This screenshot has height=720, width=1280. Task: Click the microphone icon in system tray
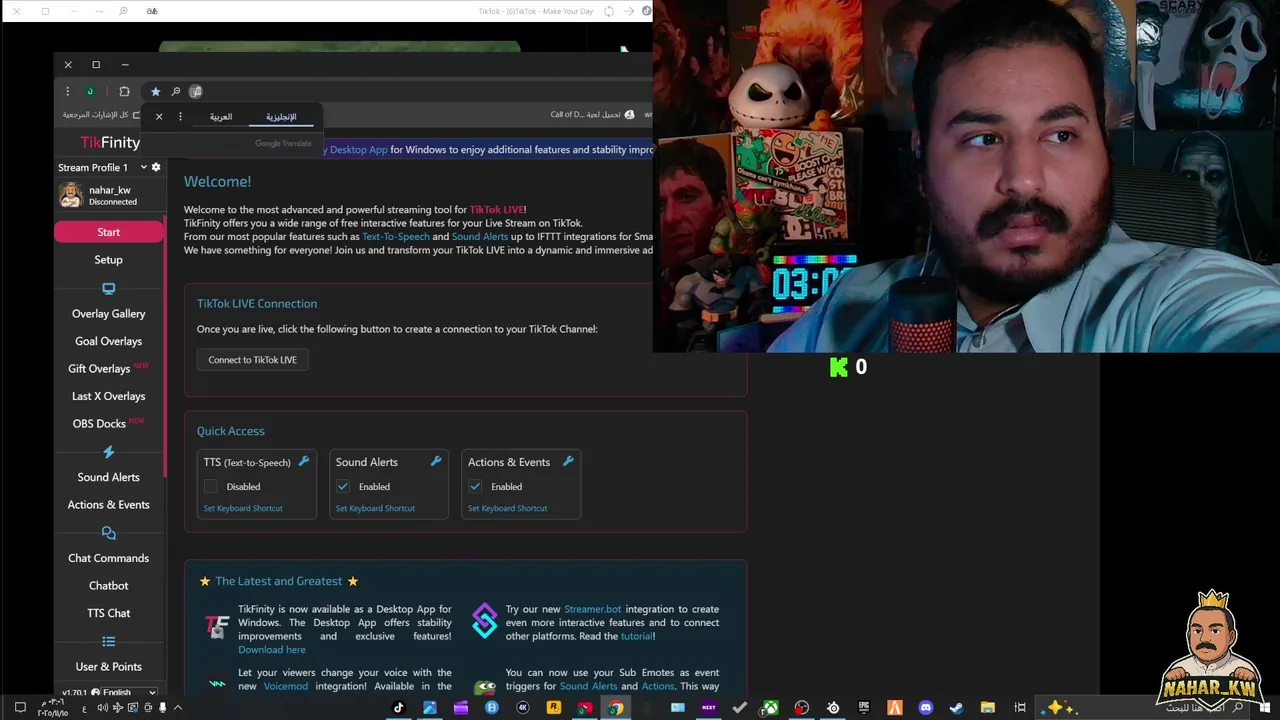pyautogui.click(x=163, y=708)
